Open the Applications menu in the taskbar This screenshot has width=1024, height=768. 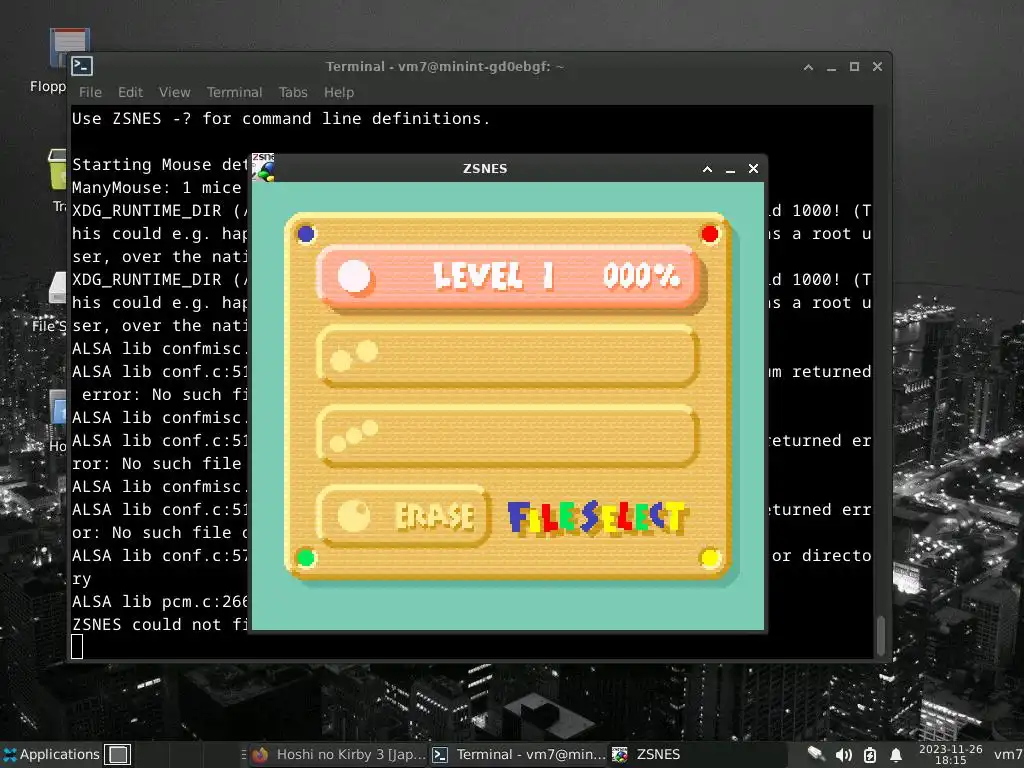point(51,754)
